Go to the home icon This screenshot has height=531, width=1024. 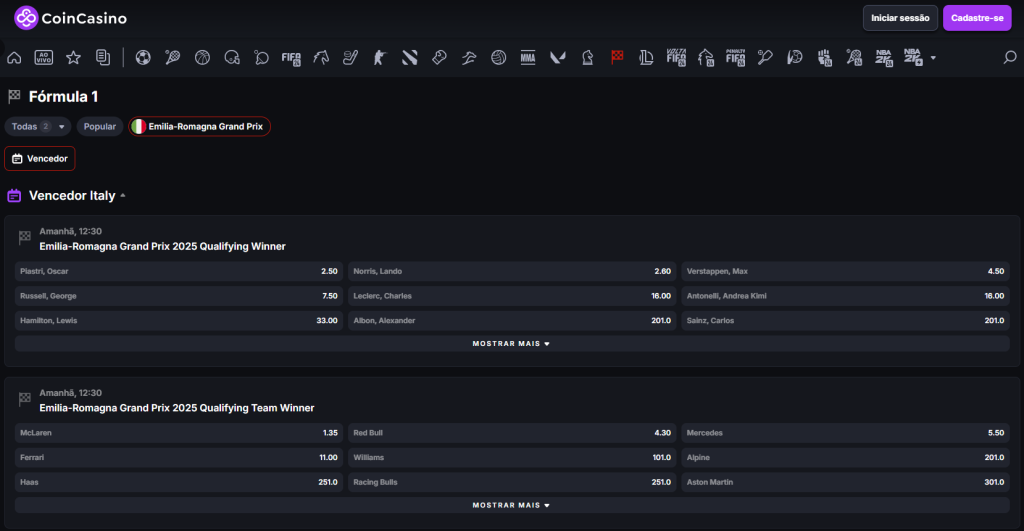(14, 57)
